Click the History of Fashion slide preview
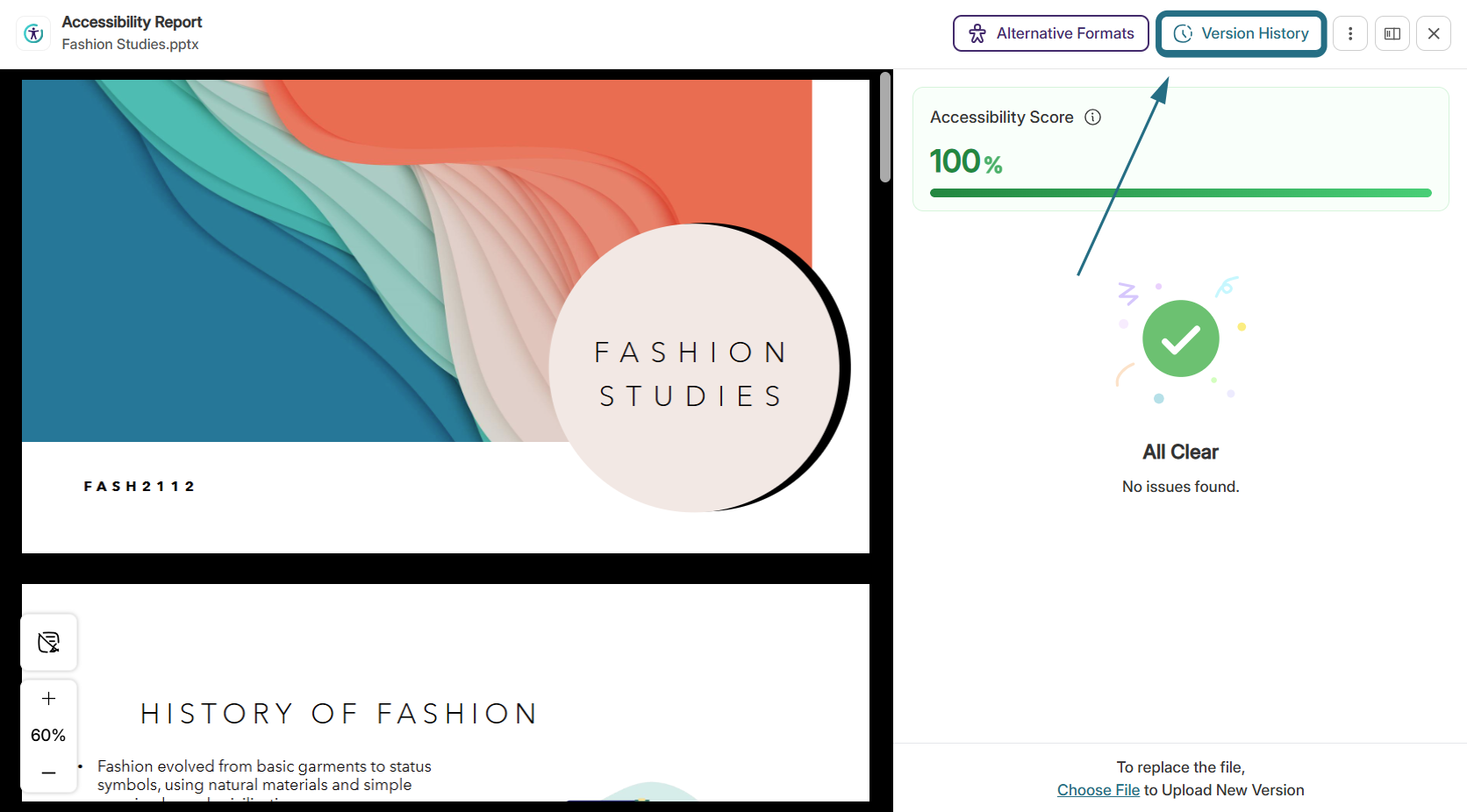 [x=446, y=693]
